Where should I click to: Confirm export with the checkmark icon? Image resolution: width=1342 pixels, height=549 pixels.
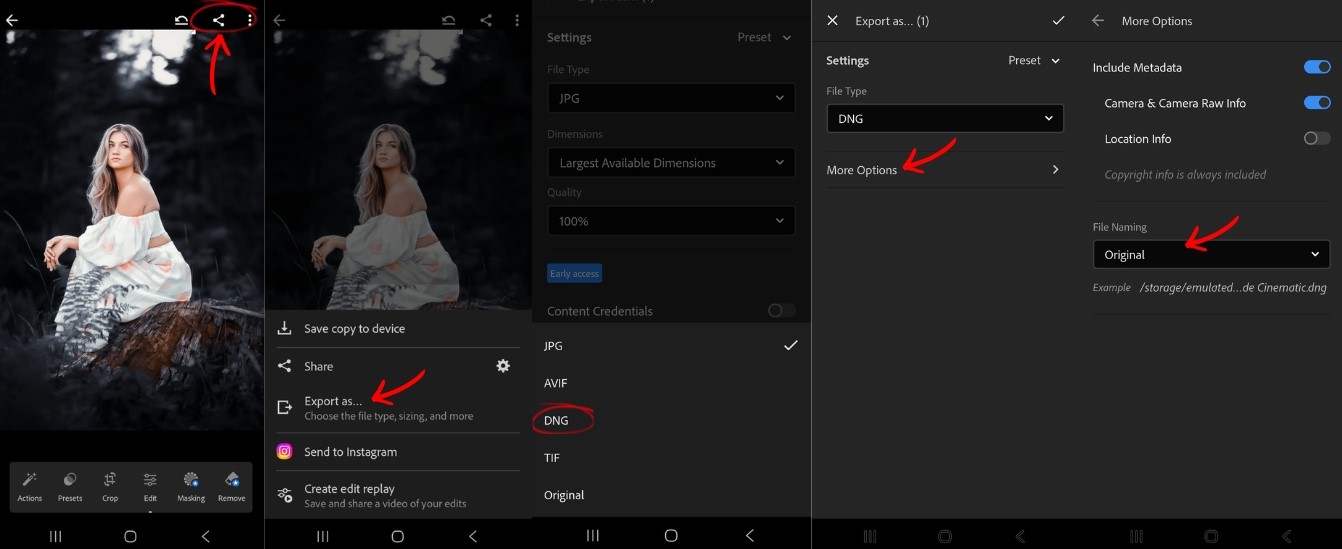[x=1058, y=21]
